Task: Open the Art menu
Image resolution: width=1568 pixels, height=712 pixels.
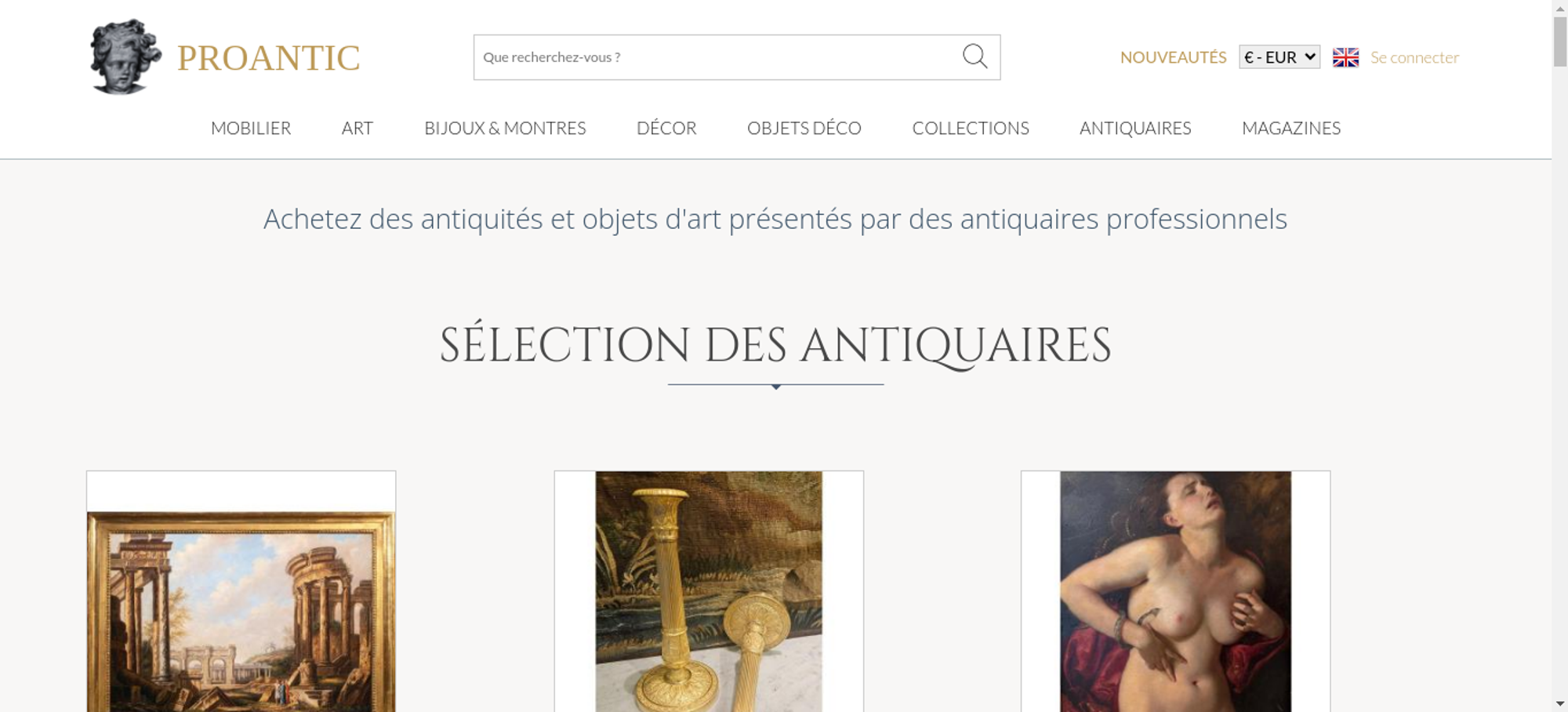Action: point(358,128)
